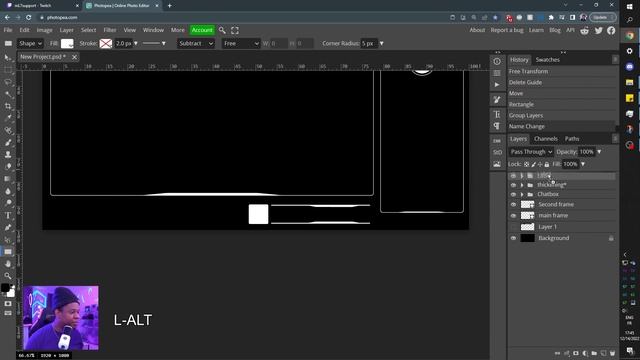Select the Gradient tool
The height and width of the screenshot is (360, 640).
click(8, 179)
